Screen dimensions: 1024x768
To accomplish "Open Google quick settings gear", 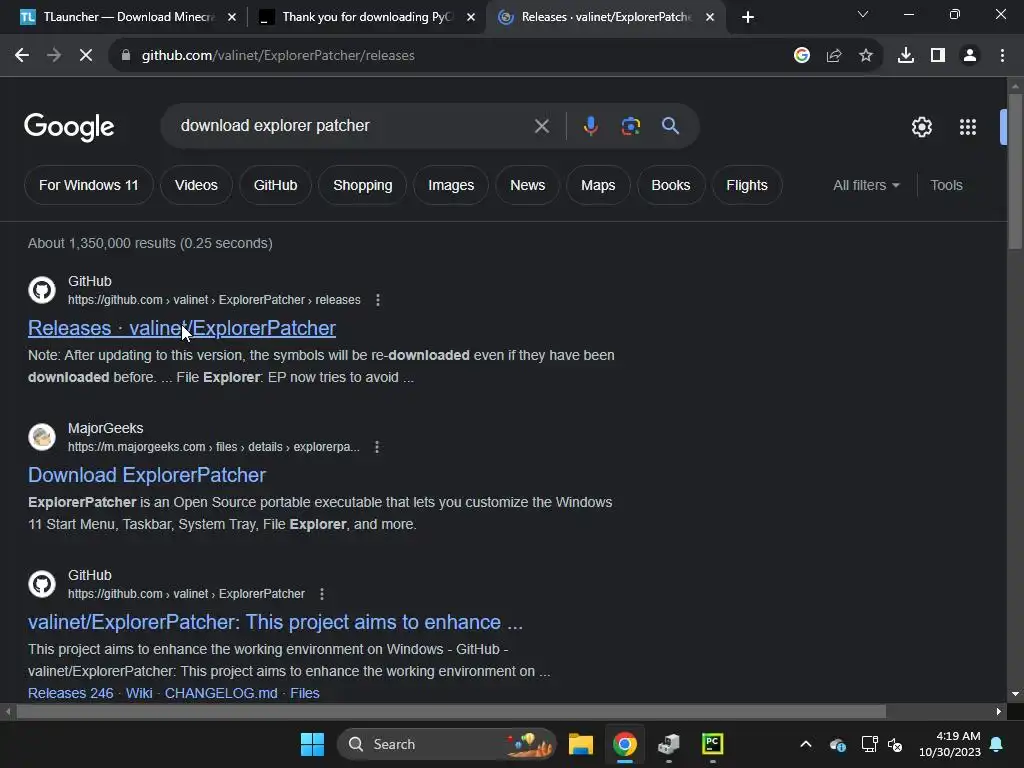I will click(x=921, y=127).
